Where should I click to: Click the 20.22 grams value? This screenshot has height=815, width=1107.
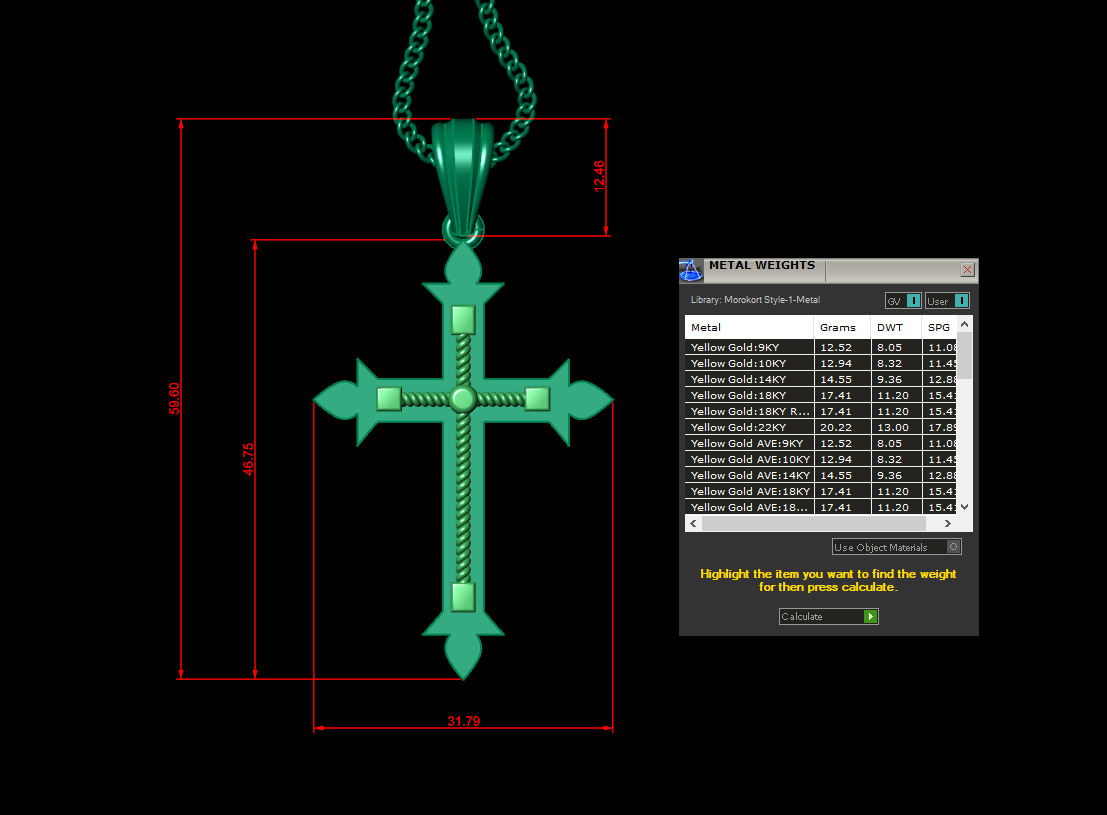point(836,427)
